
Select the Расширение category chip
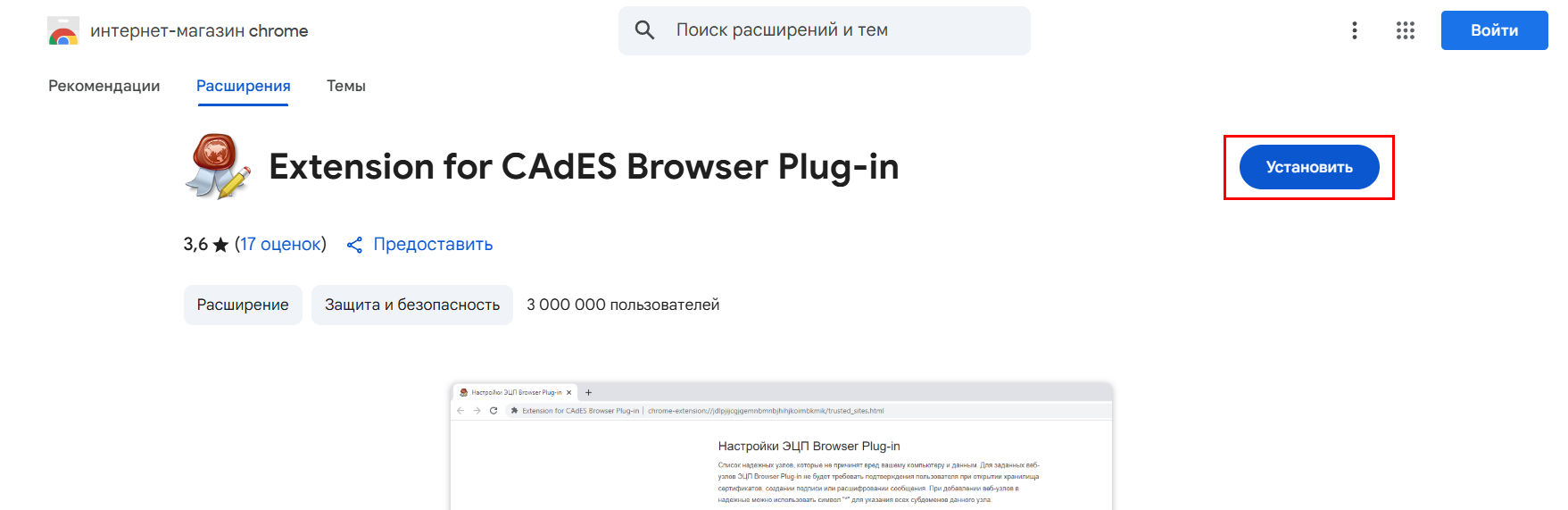(x=243, y=305)
